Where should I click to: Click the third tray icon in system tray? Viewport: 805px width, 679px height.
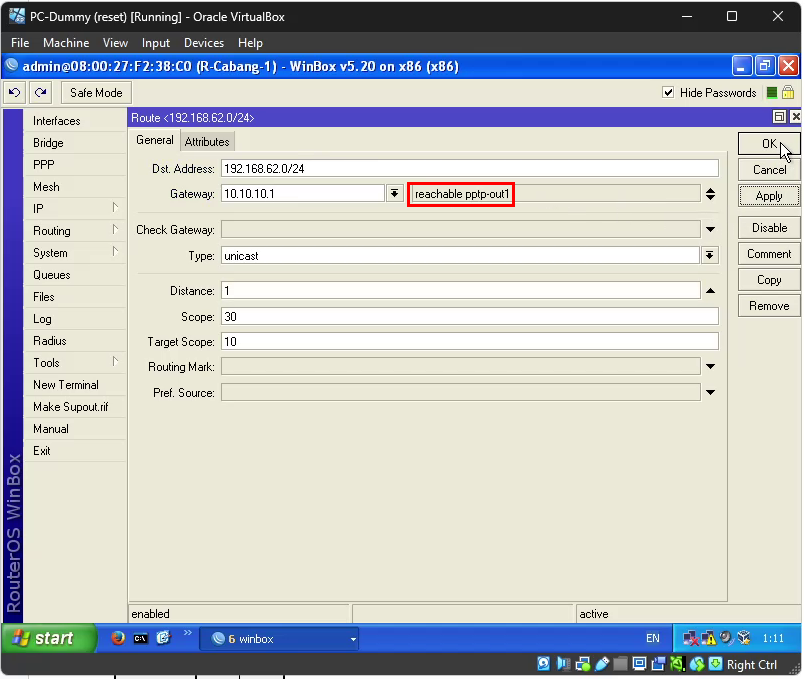click(726, 638)
